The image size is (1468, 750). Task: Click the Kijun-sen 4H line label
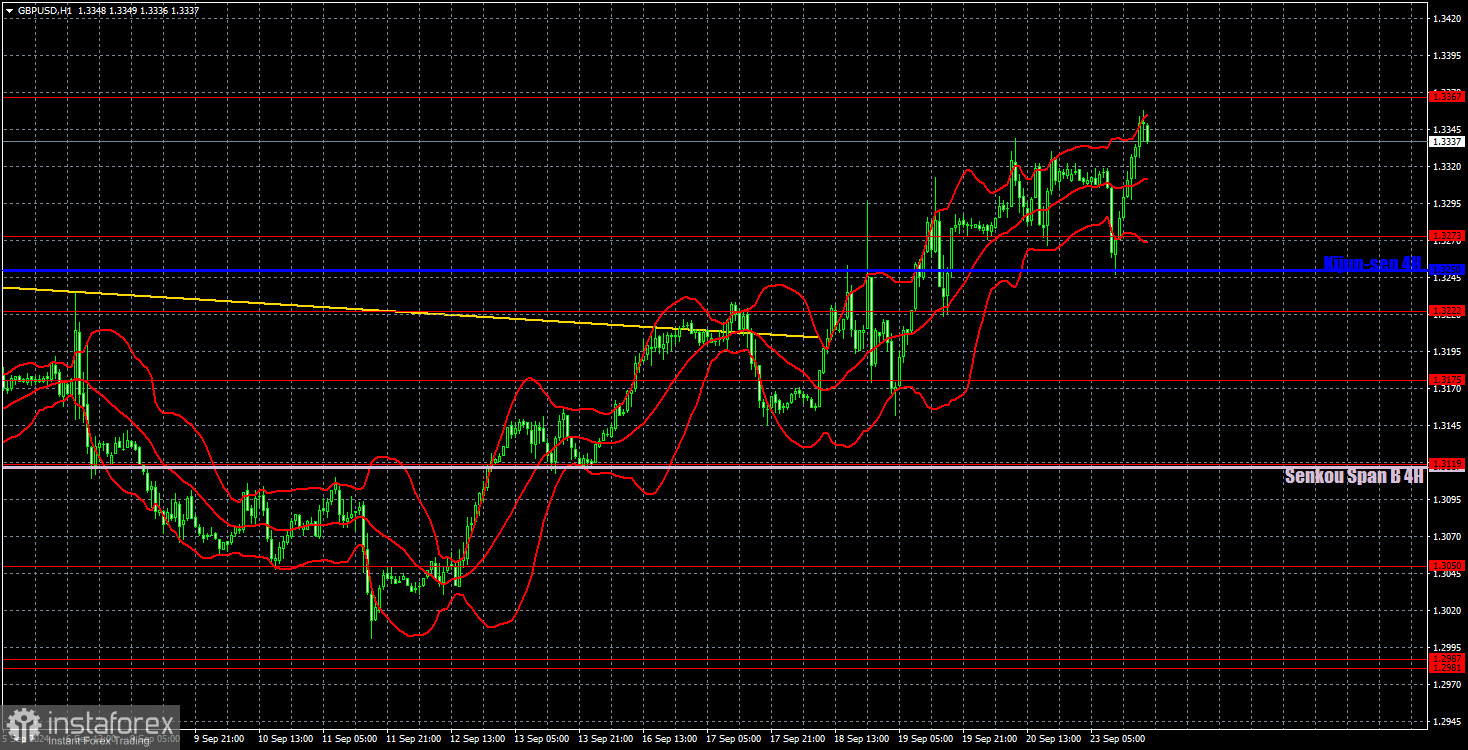click(x=1372, y=263)
